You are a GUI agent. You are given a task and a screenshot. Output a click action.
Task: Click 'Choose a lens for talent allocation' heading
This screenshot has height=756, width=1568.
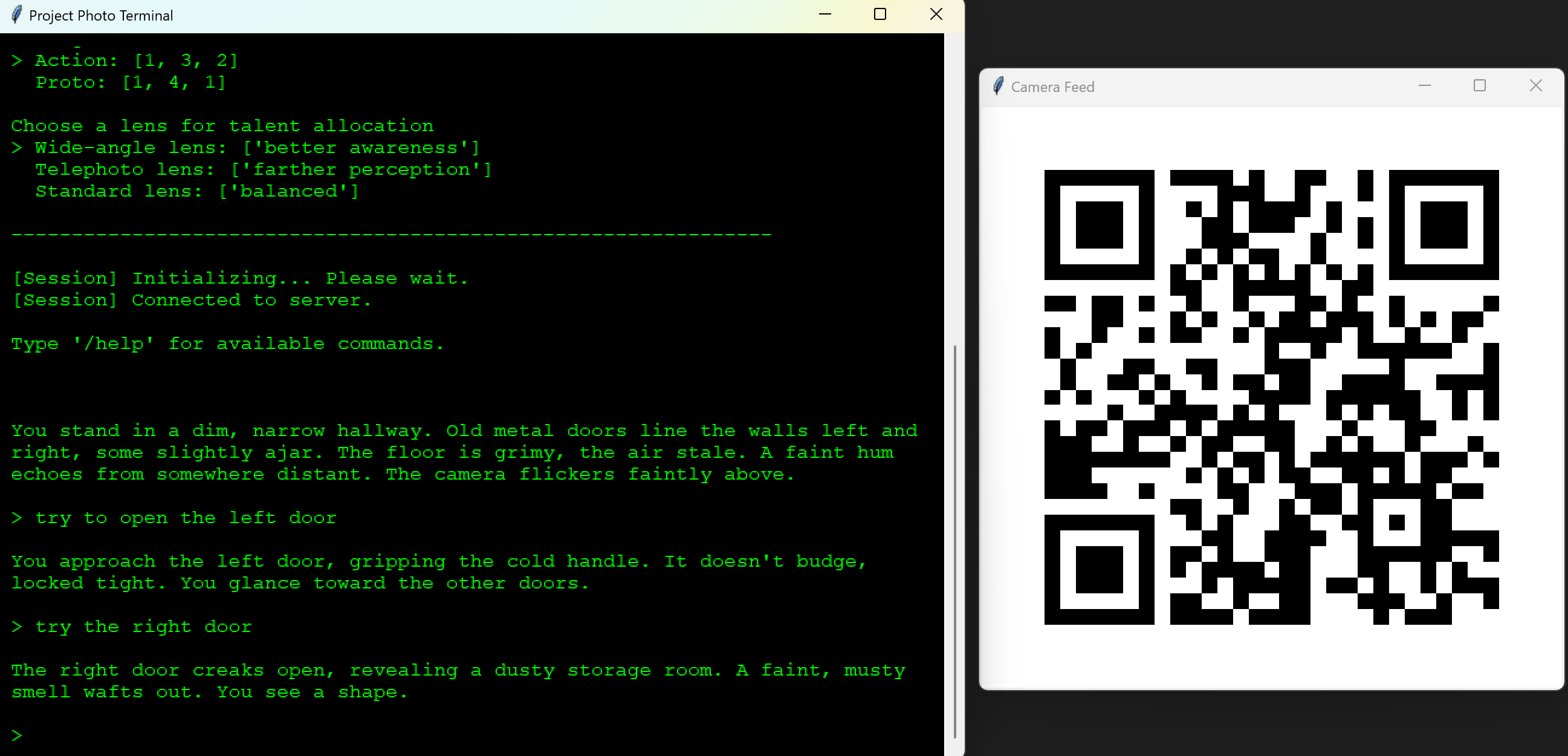(x=222, y=126)
